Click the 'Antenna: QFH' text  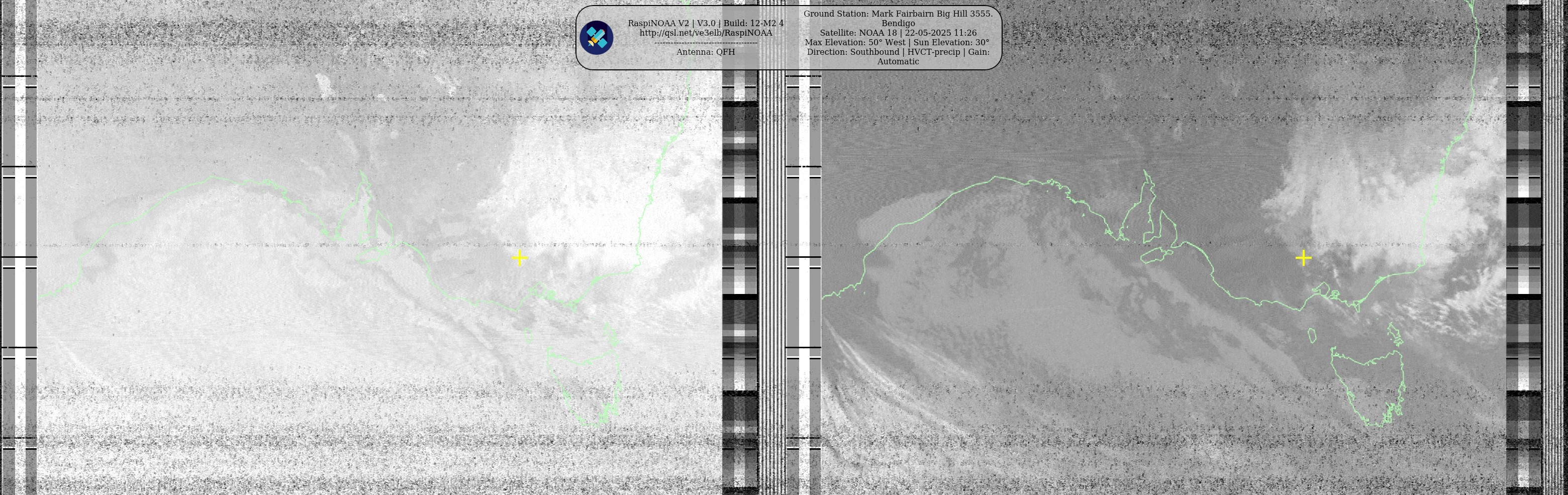(706, 52)
